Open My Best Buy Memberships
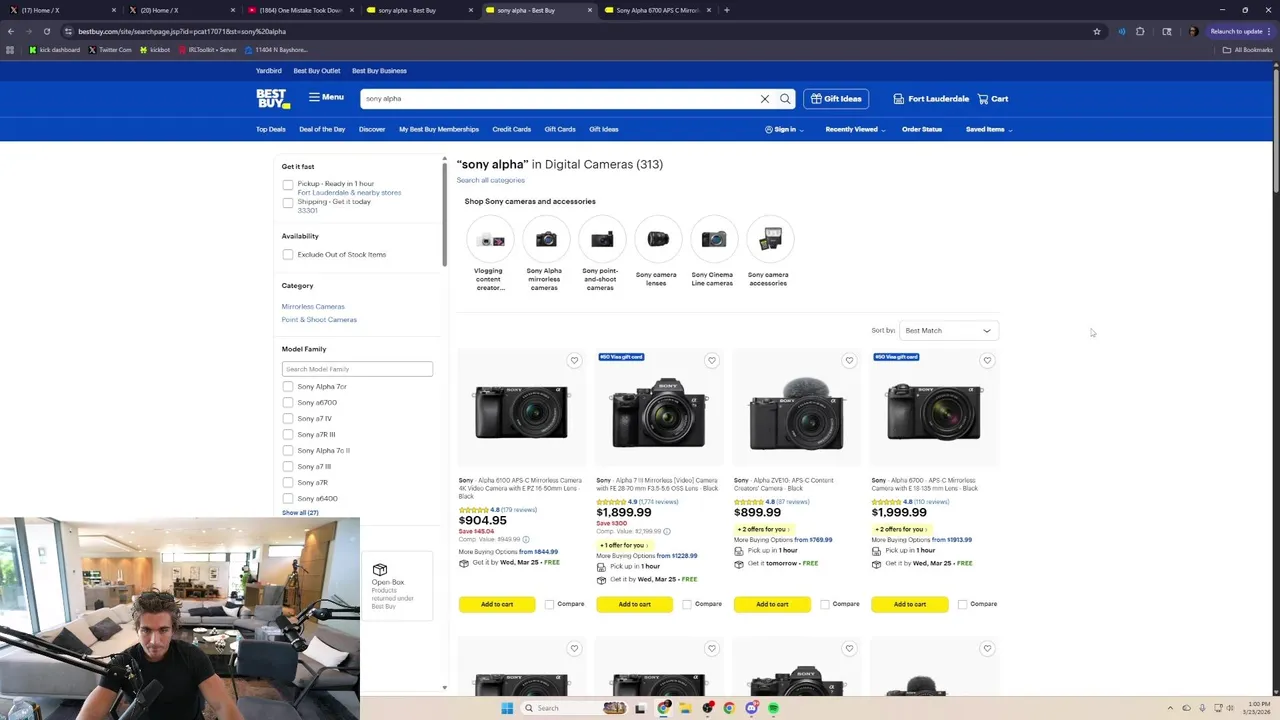Image resolution: width=1280 pixels, height=720 pixels. [x=439, y=129]
